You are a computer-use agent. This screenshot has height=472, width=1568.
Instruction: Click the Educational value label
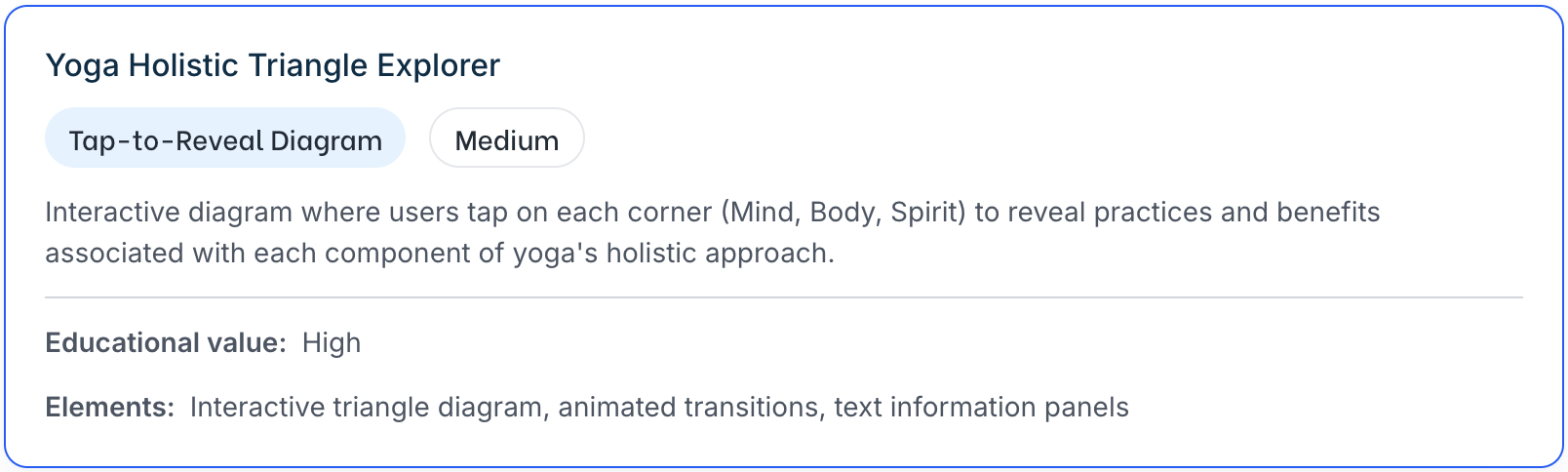[x=166, y=343]
